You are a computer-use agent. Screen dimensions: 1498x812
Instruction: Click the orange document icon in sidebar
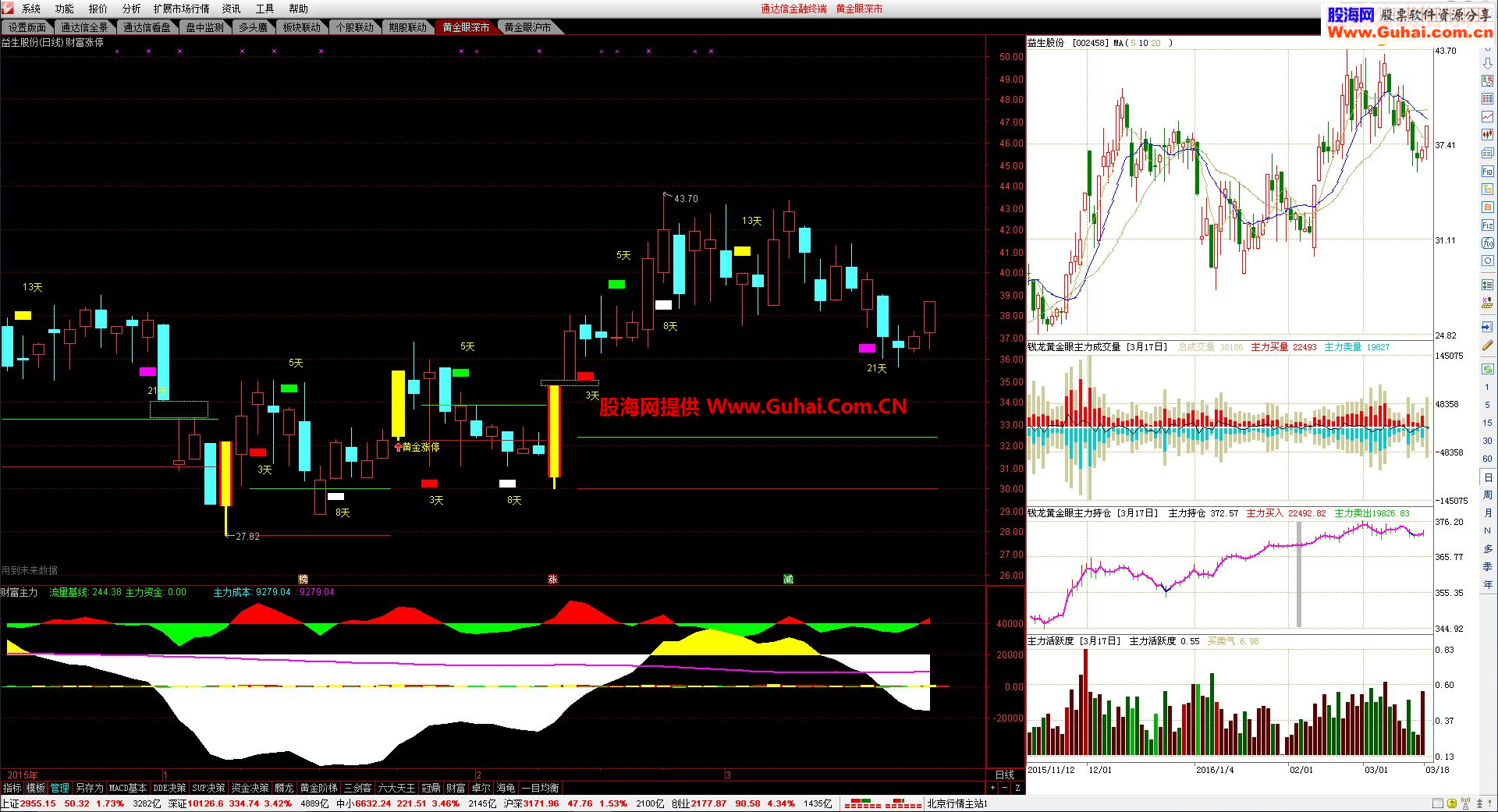click(1487, 207)
